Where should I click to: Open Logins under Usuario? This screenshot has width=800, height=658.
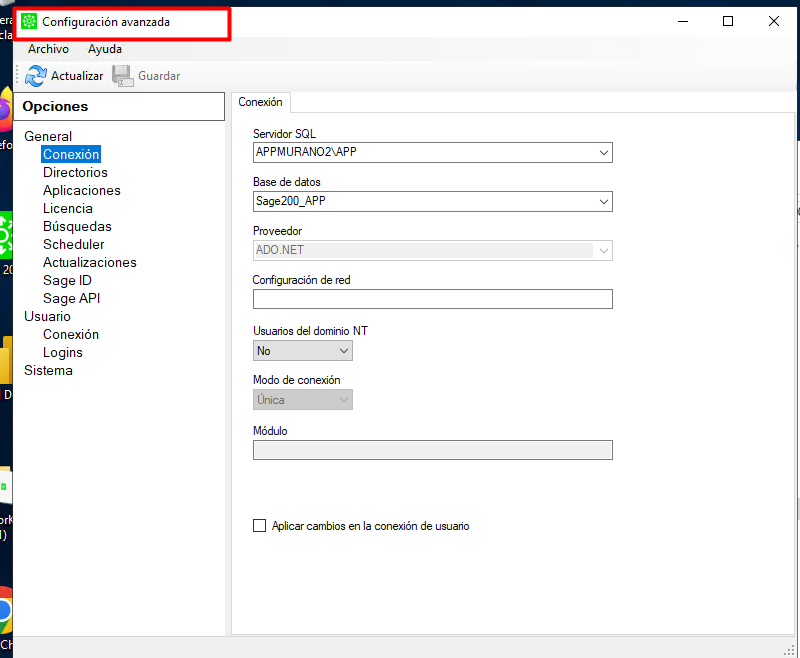[x=63, y=352]
